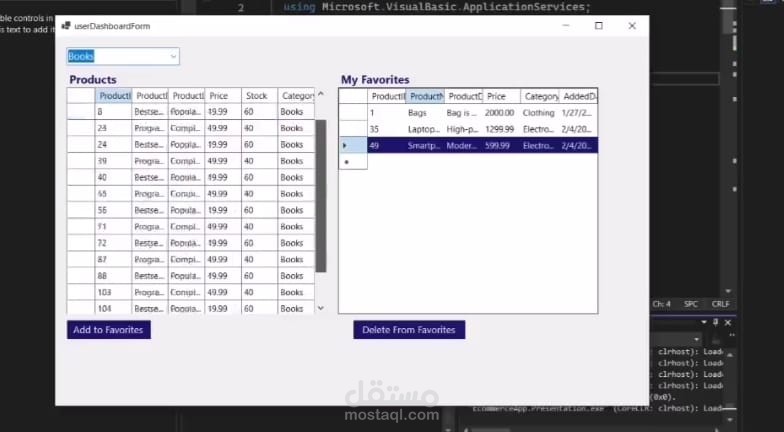Screen dimensions: 784x432
Task: Maximize the userDashboardForm window
Action: click(x=598, y=26)
